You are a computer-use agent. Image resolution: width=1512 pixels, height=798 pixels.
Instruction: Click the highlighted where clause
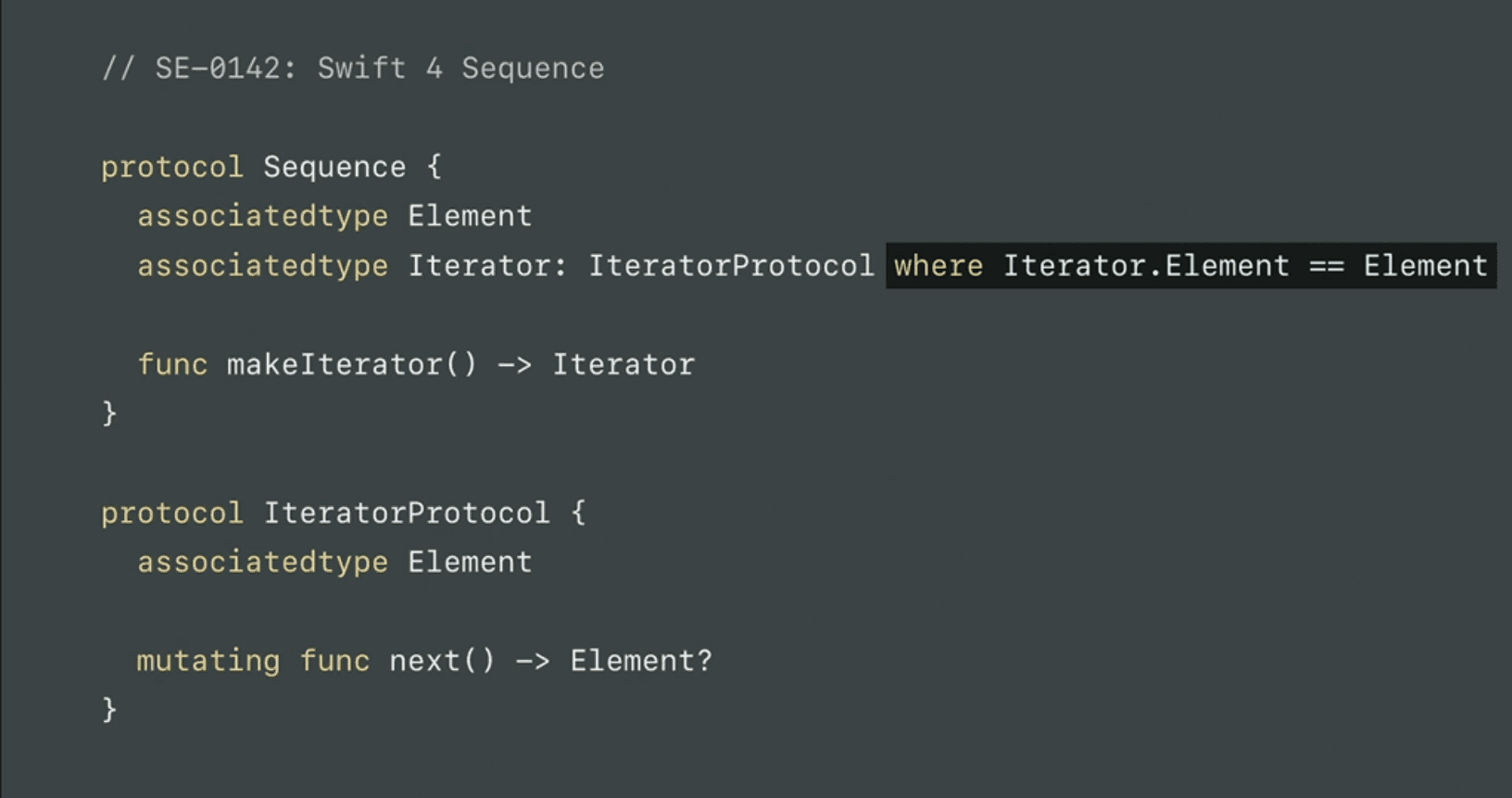click(x=1191, y=266)
